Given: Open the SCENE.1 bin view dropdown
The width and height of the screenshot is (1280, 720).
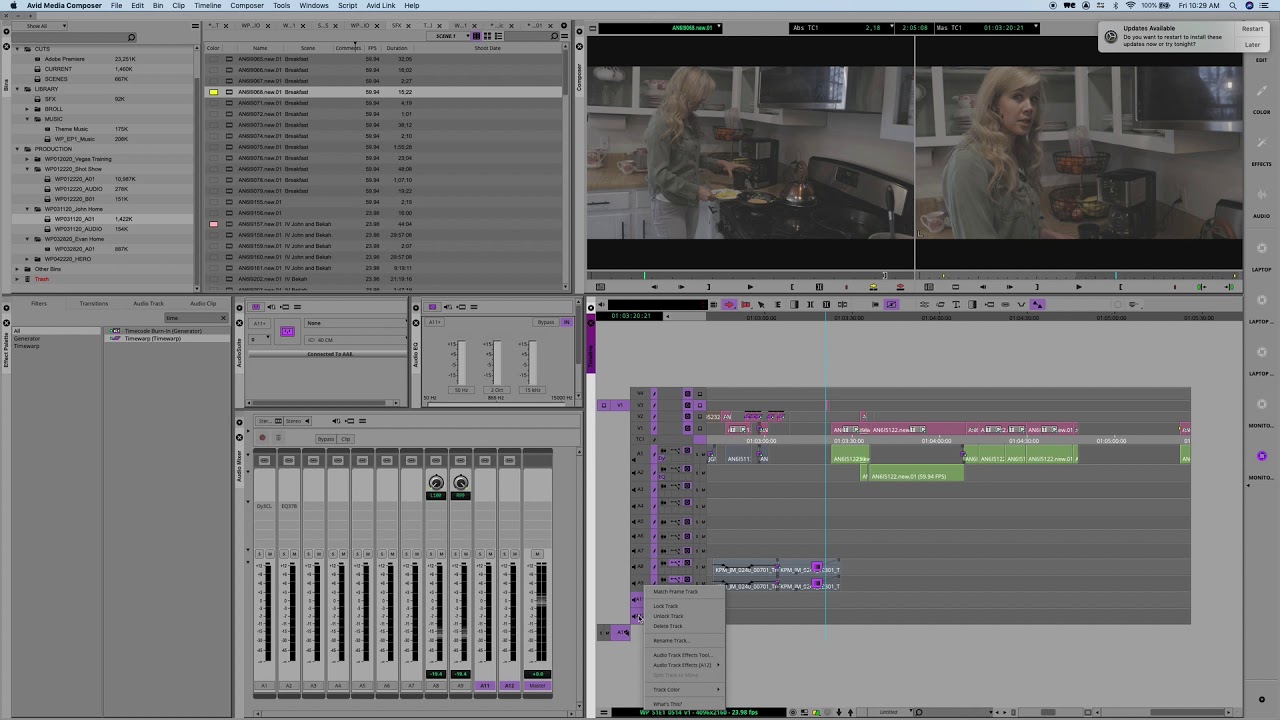Looking at the screenshot, I should [x=446, y=36].
